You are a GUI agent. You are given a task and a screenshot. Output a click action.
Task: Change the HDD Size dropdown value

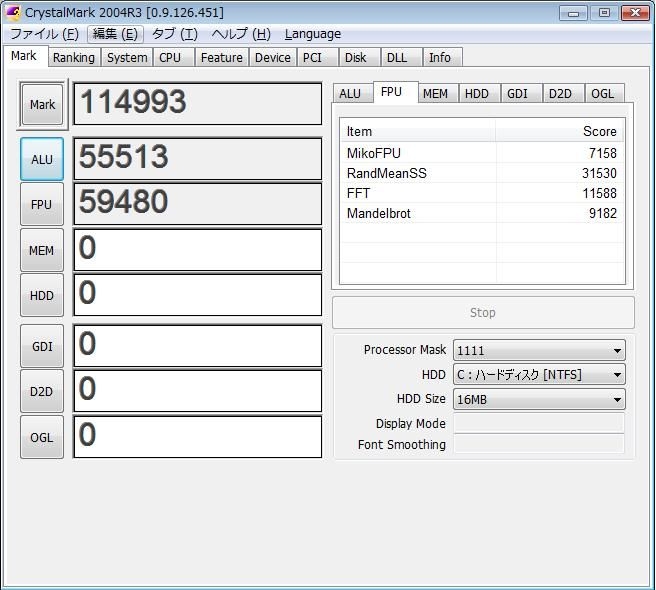coord(539,399)
